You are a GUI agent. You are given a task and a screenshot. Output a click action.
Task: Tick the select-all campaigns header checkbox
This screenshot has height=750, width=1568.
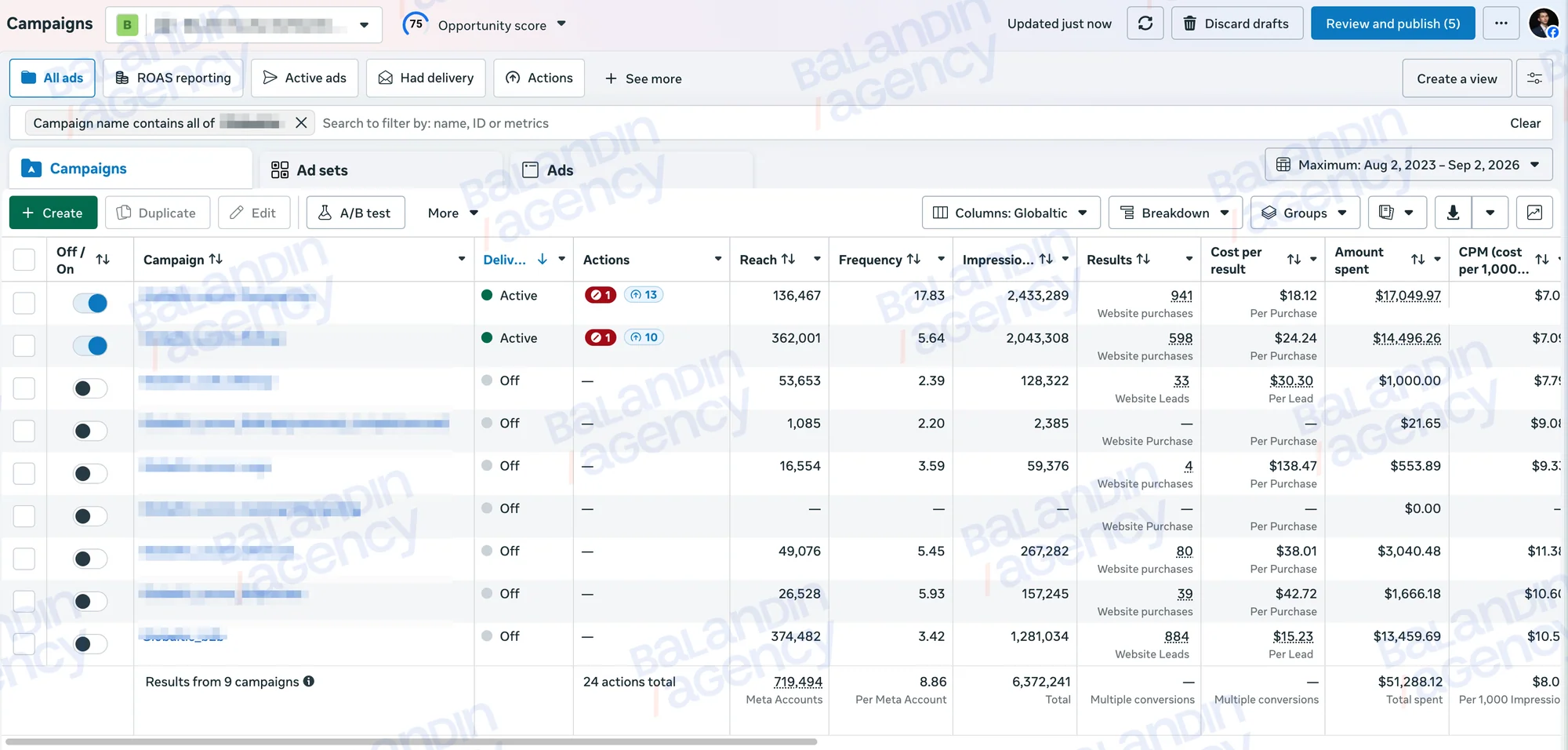click(24, 260)
